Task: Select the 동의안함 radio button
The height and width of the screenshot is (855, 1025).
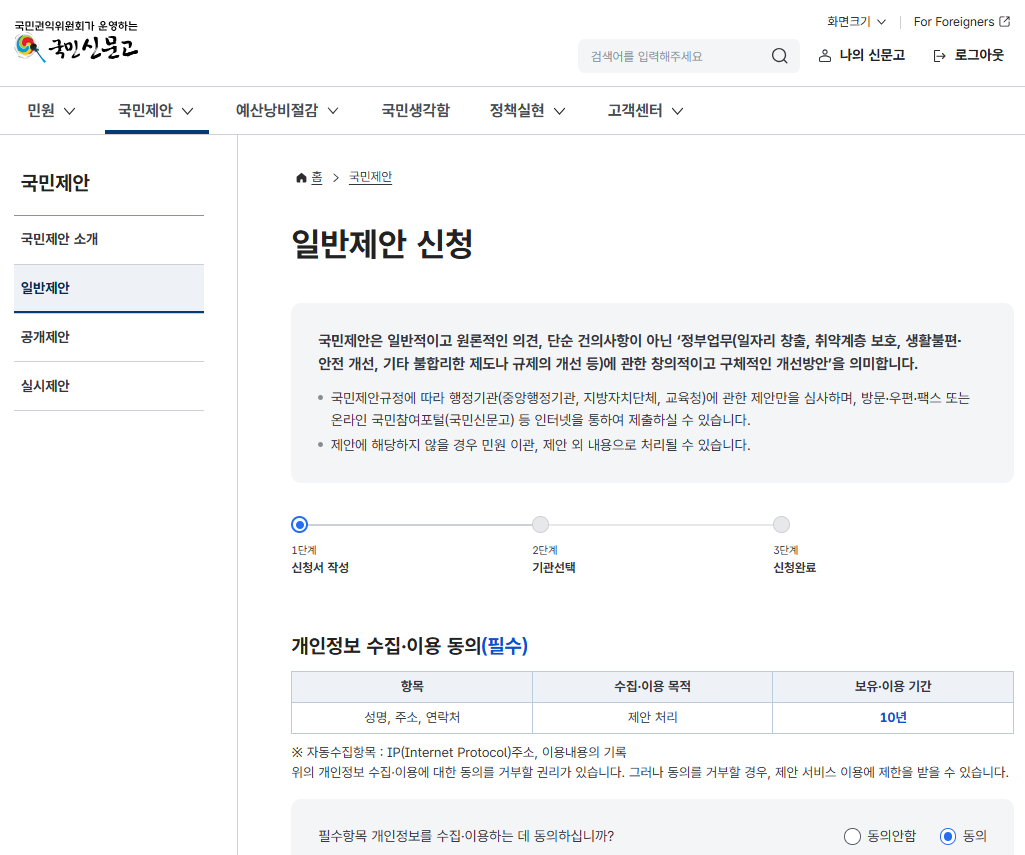Action: 851,836
